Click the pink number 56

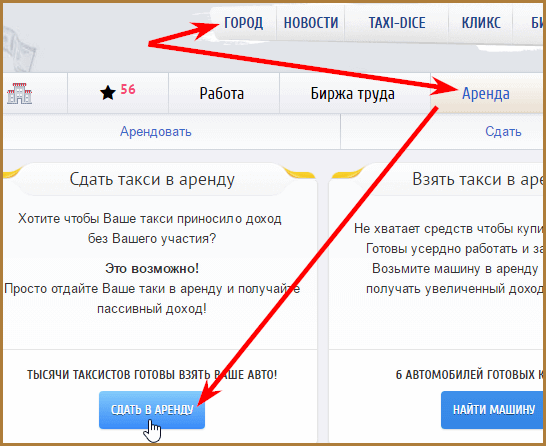coord(128,89)
